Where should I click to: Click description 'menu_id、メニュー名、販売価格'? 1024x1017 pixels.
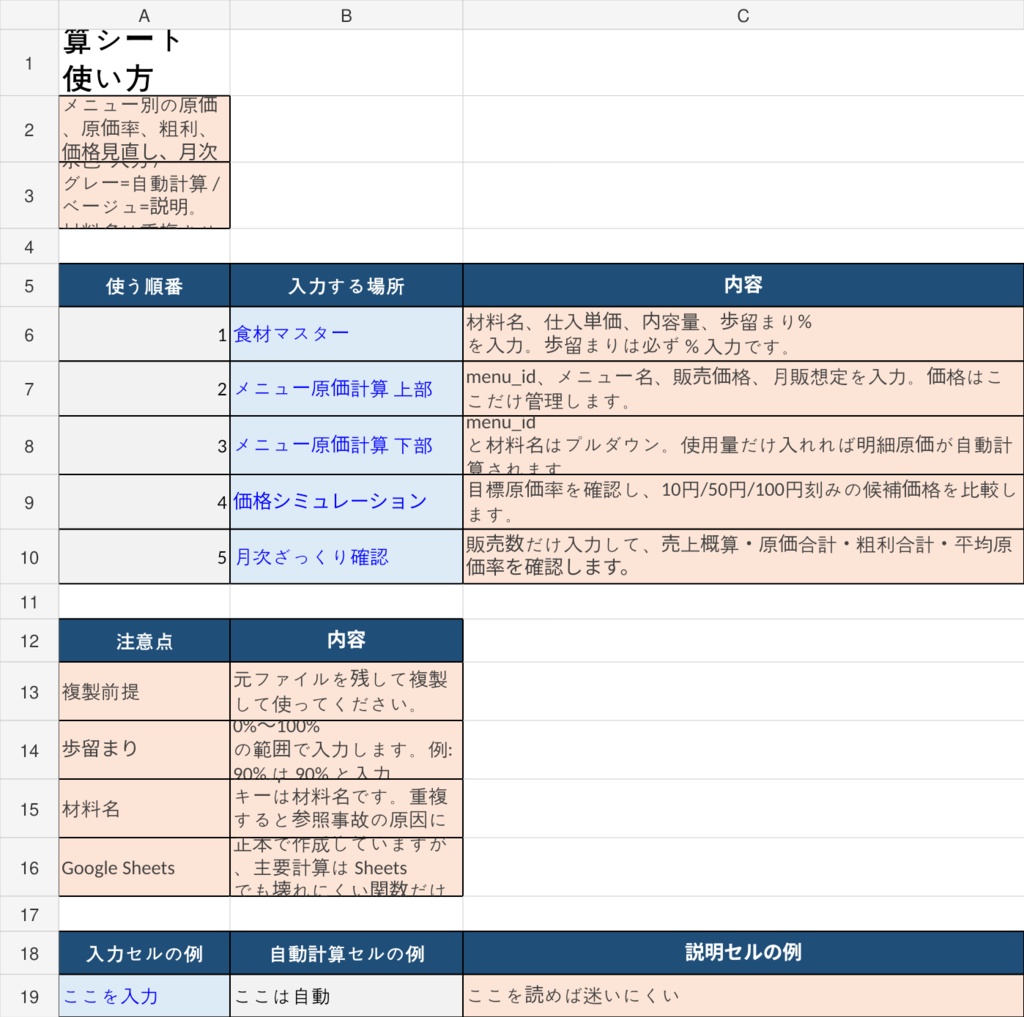tap(743, 389)
